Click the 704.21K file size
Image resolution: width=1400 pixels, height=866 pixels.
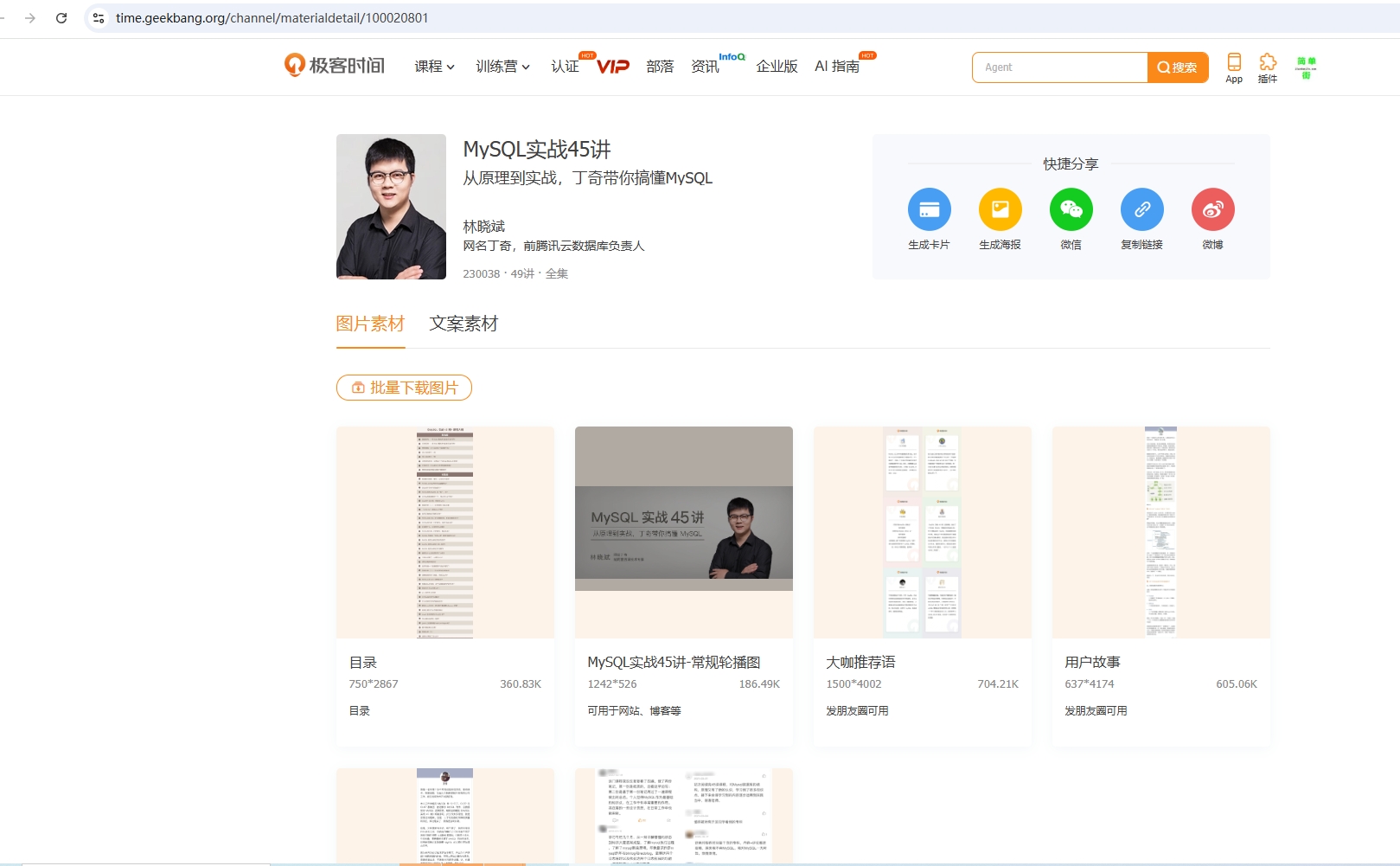tap(998, 684)
